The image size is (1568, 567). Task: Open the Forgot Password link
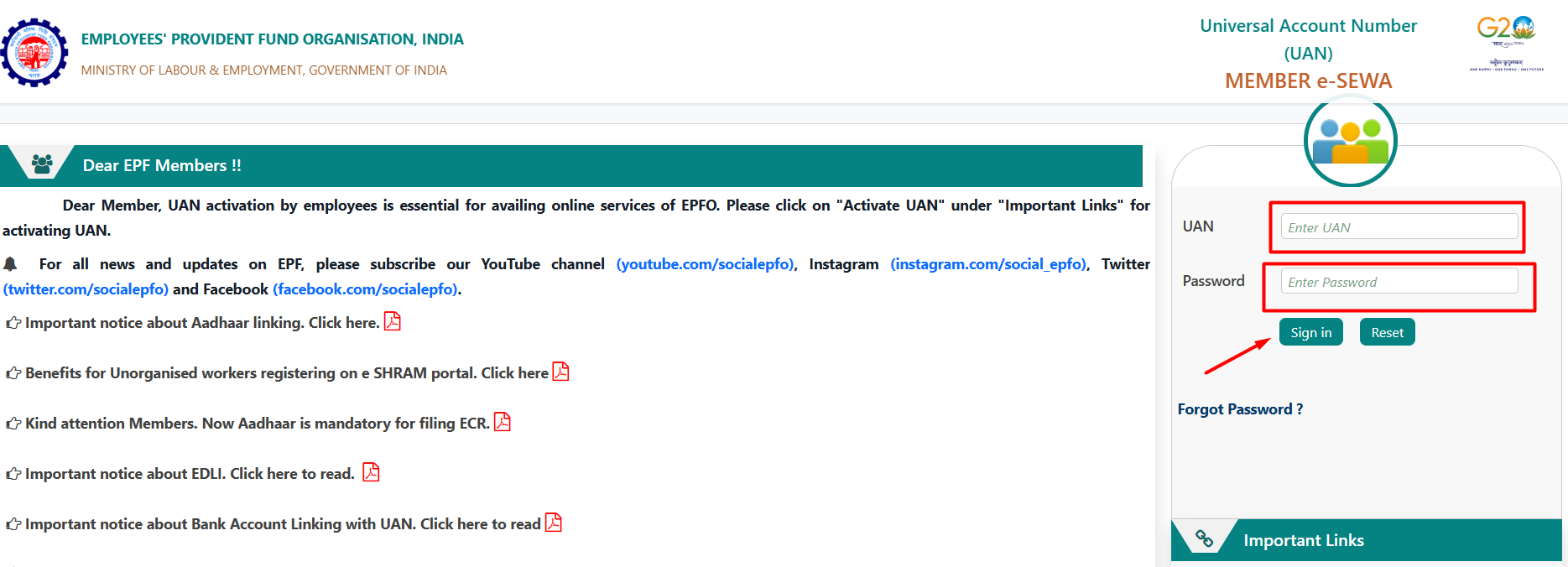[1239, 409]
